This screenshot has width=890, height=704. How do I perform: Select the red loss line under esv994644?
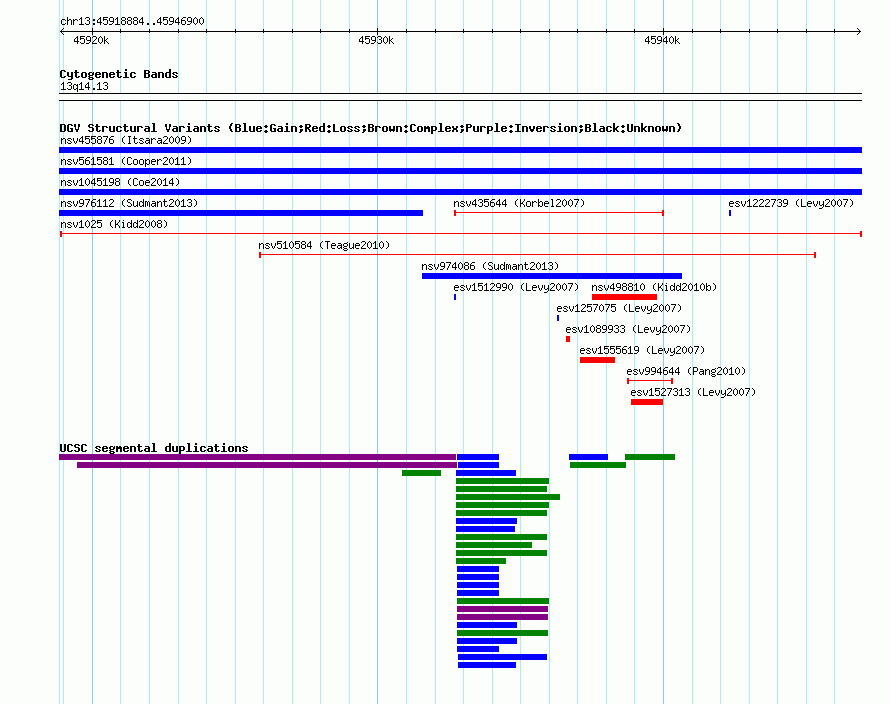(x=650, y=381)
